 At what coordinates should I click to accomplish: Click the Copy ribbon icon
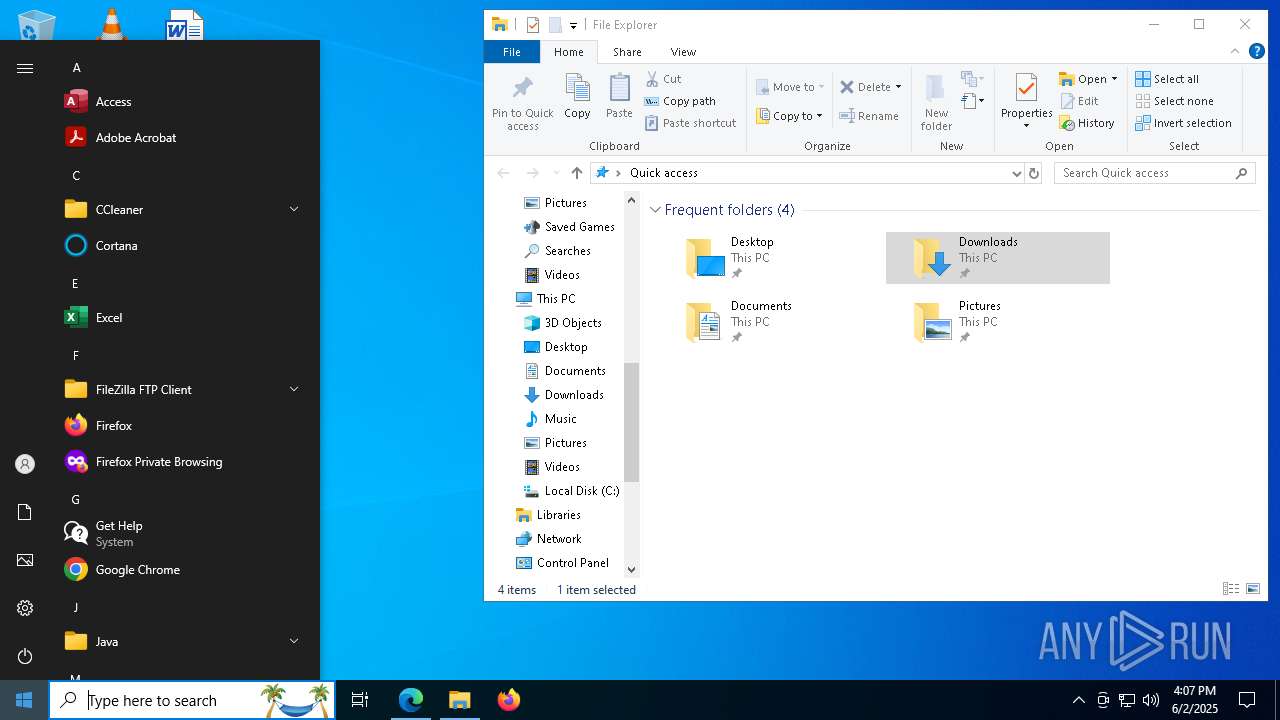point(577,97)
